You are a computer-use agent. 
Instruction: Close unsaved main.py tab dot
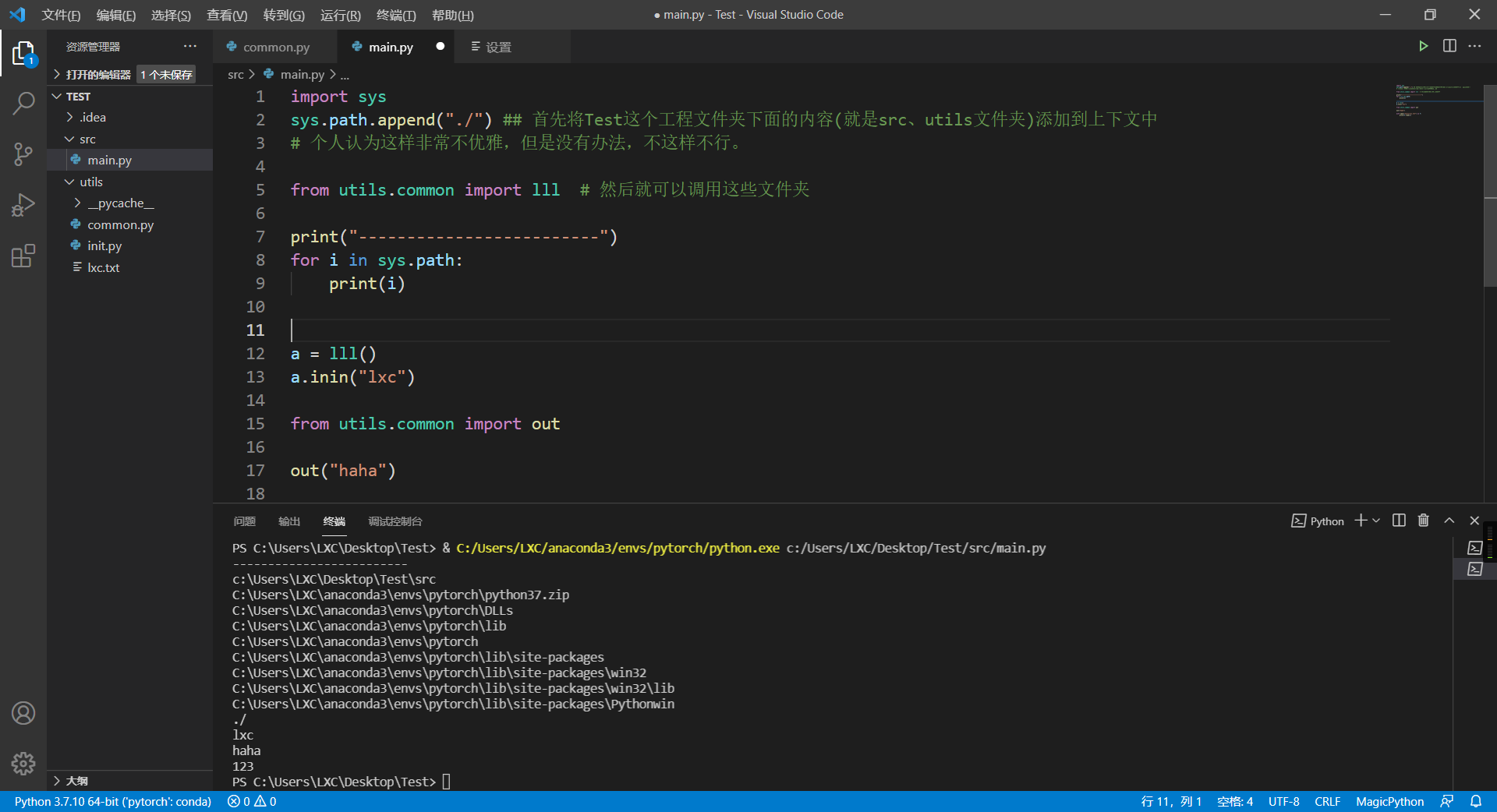[x=441, y=46]
